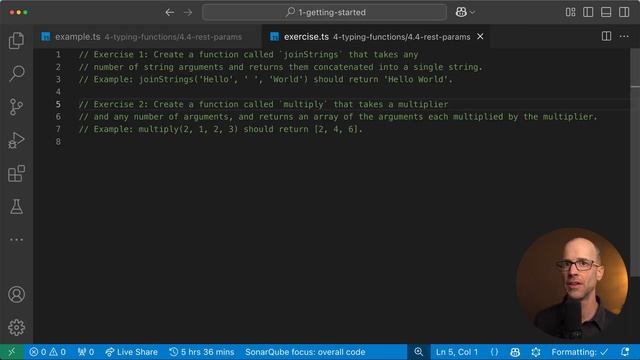640x360 pixels.
Task: Select the language mode braces icon
Action: [494, 352]
